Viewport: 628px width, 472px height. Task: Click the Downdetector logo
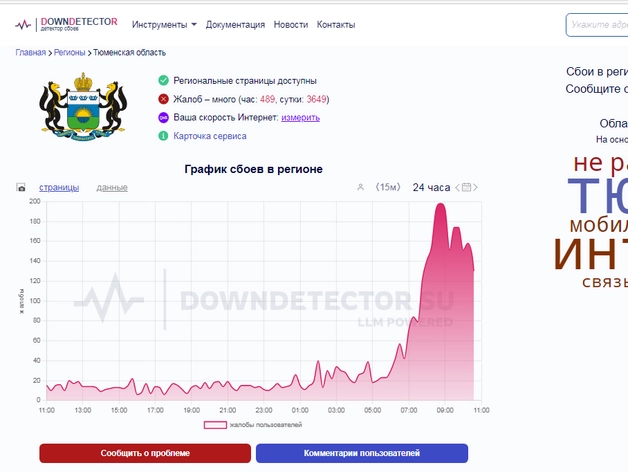pos(66,24)
